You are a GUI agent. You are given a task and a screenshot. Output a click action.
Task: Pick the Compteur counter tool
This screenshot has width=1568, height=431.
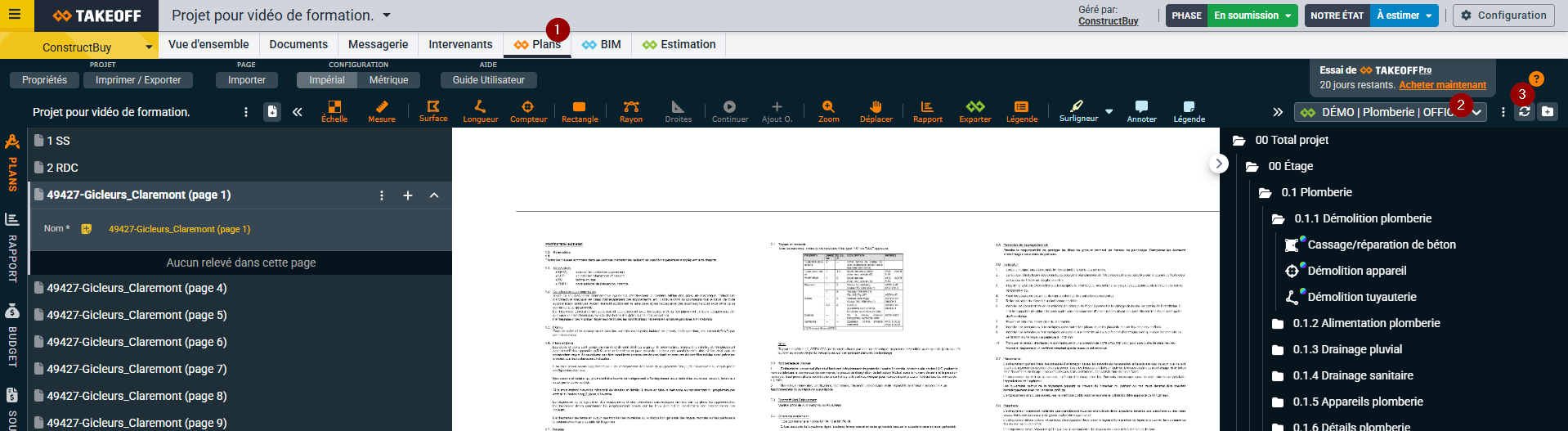[528, 111]
